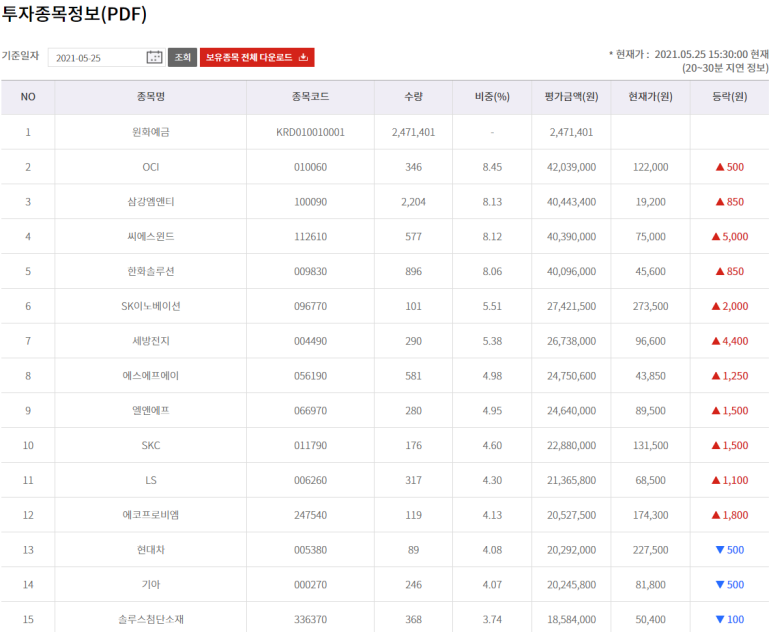Click stock code 100090
This screenshot has width=773, height=632.
[311, 202]
